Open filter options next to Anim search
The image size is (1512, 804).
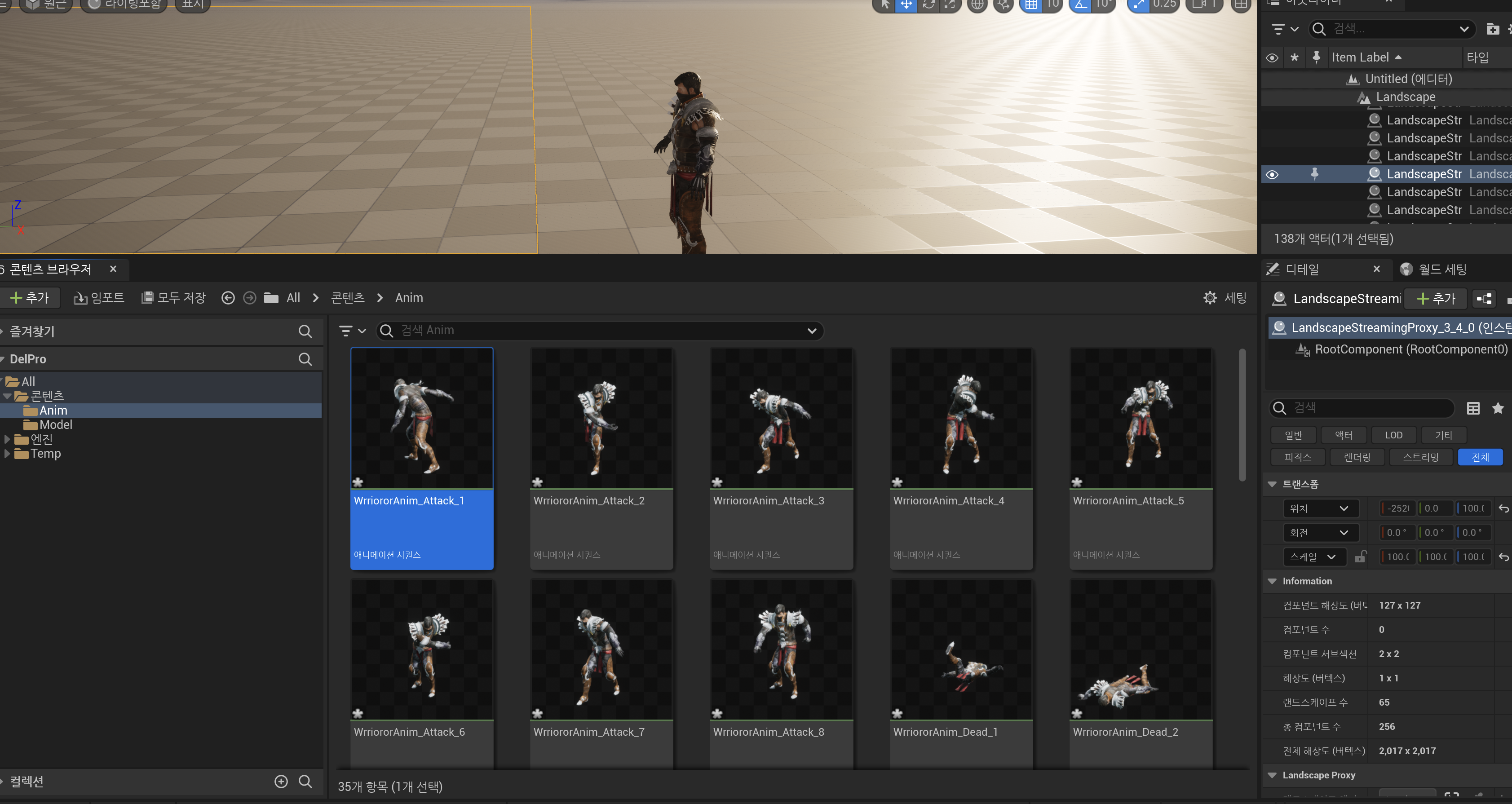coord(352,331)
